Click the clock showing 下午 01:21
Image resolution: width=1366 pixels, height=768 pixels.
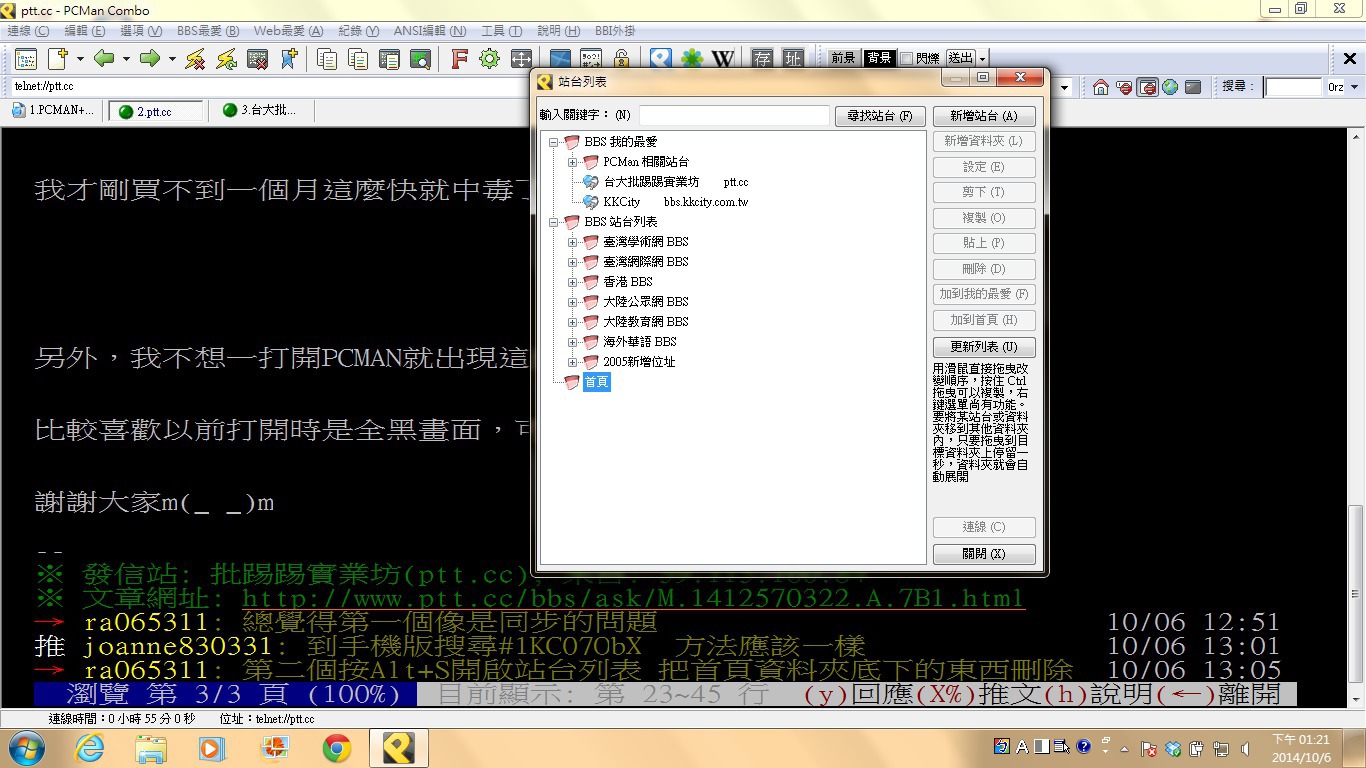tap(1301, 748)
